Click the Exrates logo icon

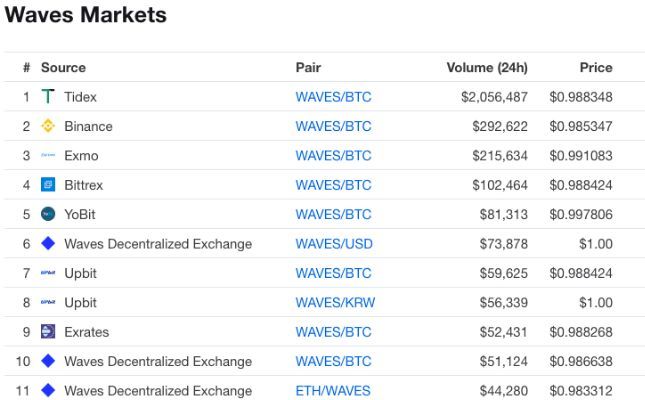[48, 332]
